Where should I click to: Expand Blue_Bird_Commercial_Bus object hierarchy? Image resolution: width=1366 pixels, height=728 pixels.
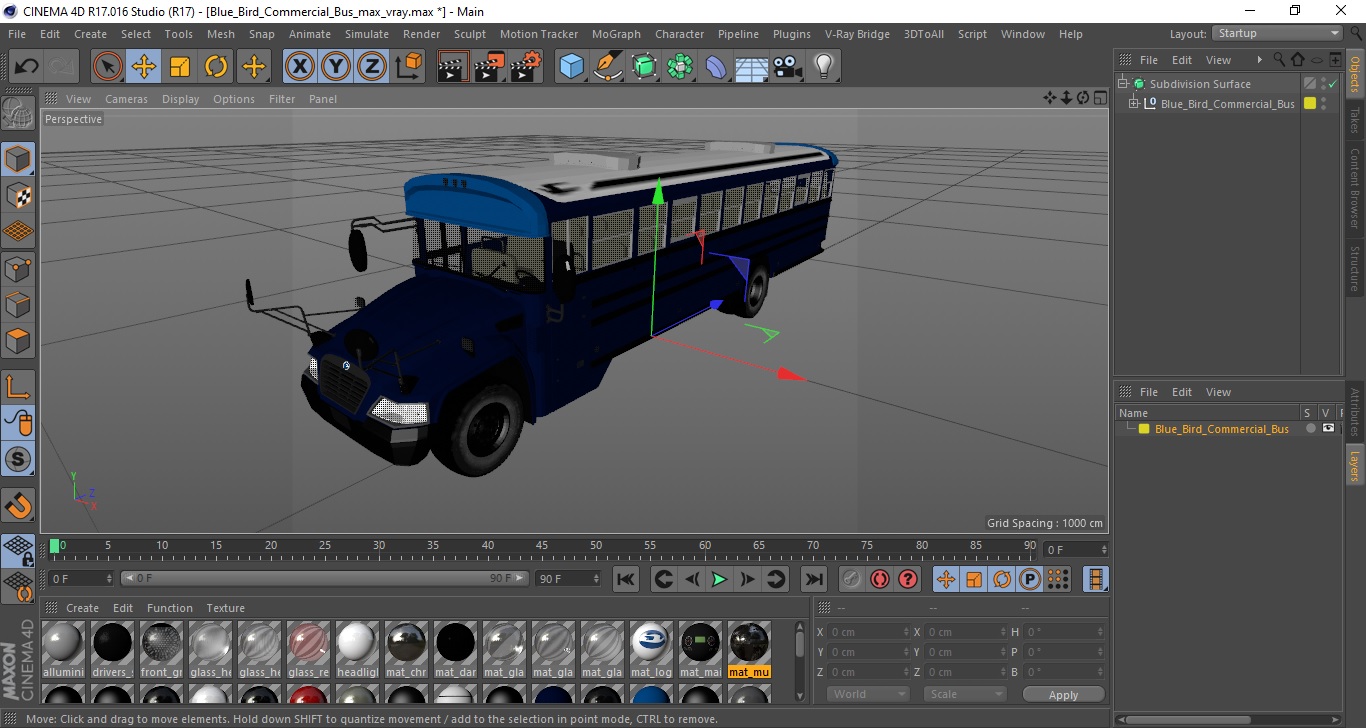pos(1134,104)
